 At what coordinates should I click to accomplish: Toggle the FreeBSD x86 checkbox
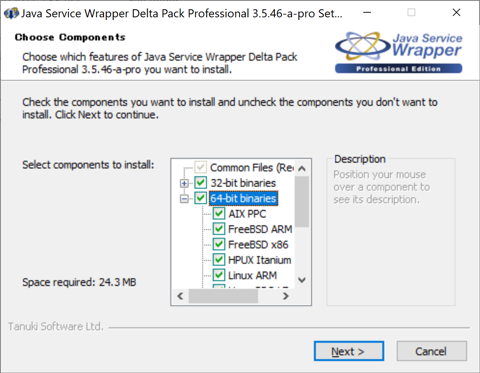219,244
